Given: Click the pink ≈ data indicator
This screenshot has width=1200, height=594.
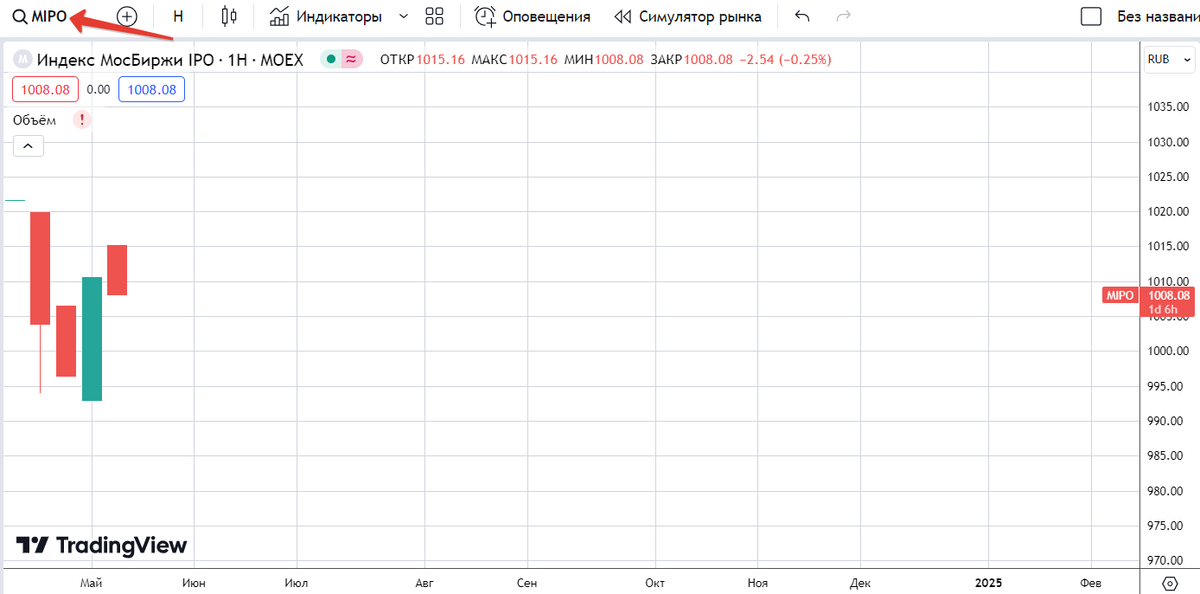Looking at the screenshot, I should [351, 60].
